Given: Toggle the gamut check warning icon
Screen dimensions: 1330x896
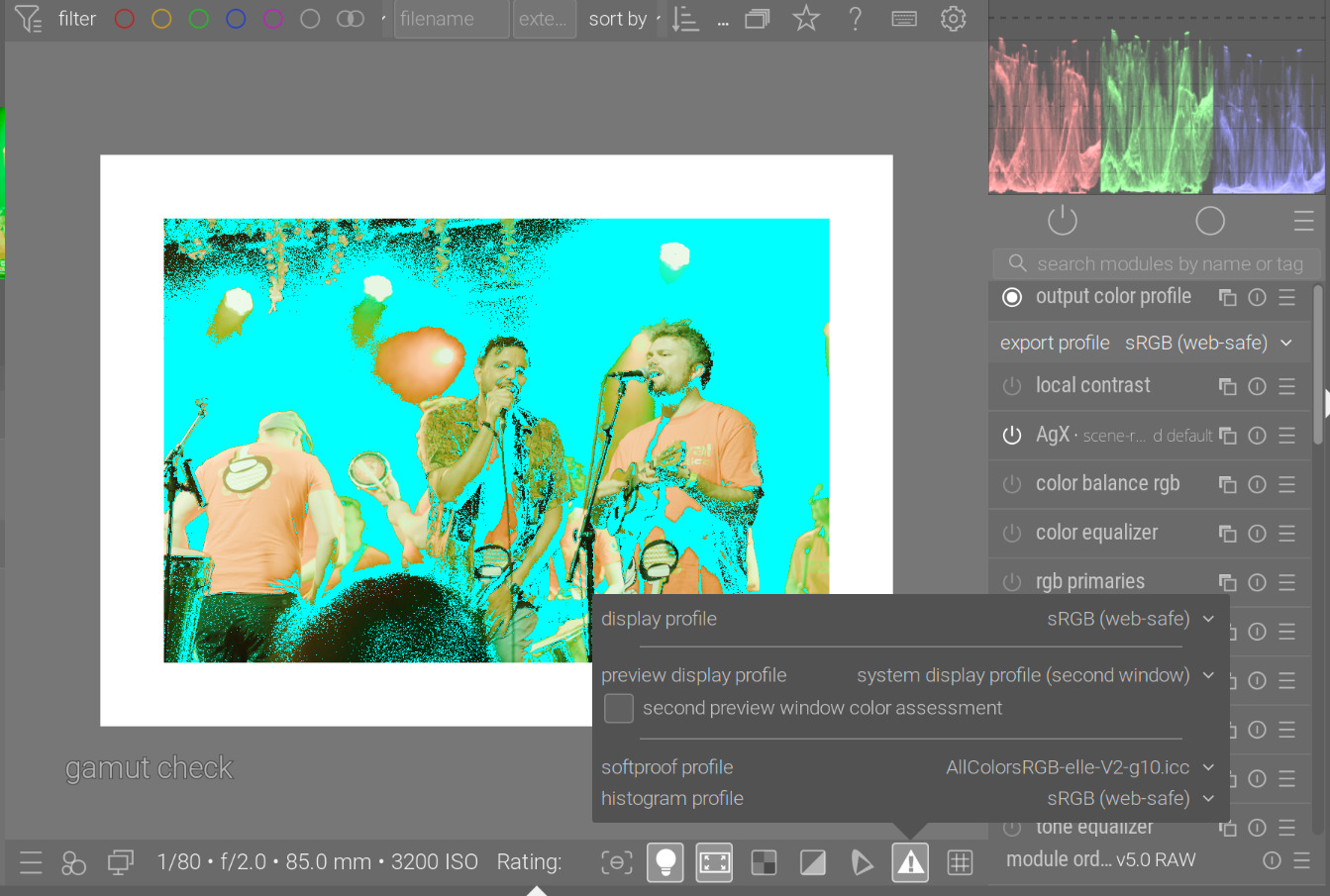Looking at the screenshot, I should 910,862.
